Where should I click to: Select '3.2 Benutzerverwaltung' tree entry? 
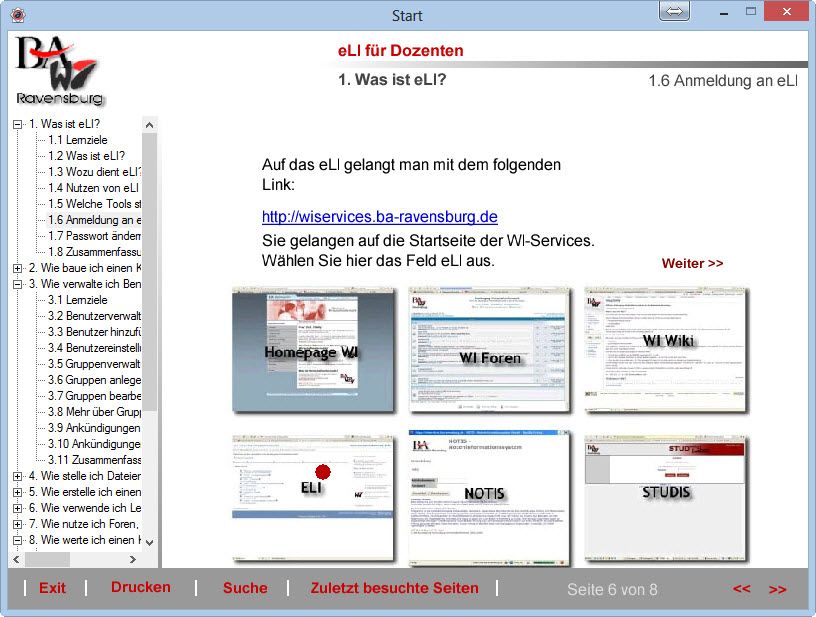click(94, 316)
